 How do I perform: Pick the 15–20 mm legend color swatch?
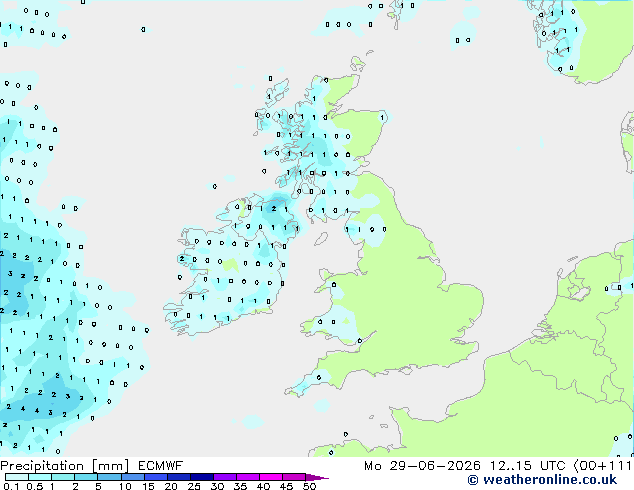tap(155, 477)
